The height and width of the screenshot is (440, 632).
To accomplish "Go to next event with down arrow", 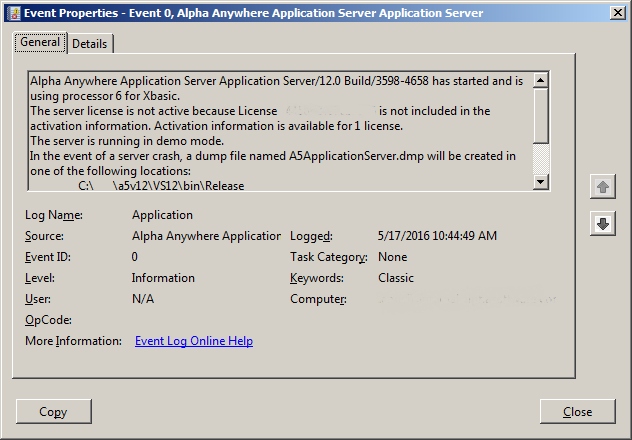I will click(603, 224).
